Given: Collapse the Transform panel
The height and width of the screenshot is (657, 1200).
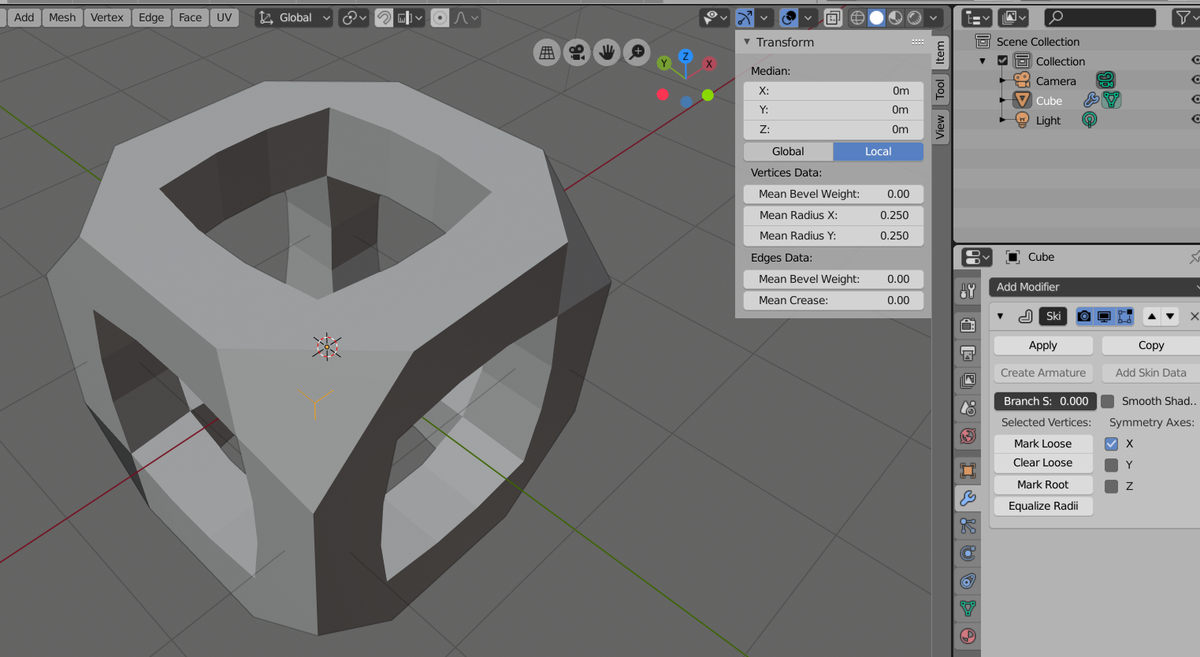Looking at the screenshot, I should click(x=747, y=42).
